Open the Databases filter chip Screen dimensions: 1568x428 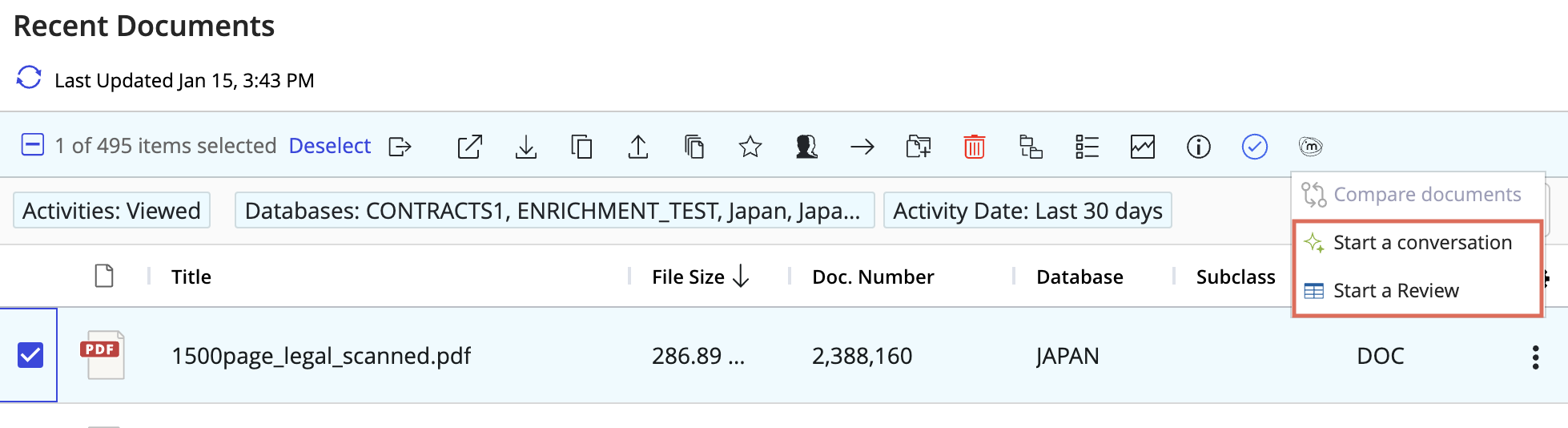click(x=553, y=211)
